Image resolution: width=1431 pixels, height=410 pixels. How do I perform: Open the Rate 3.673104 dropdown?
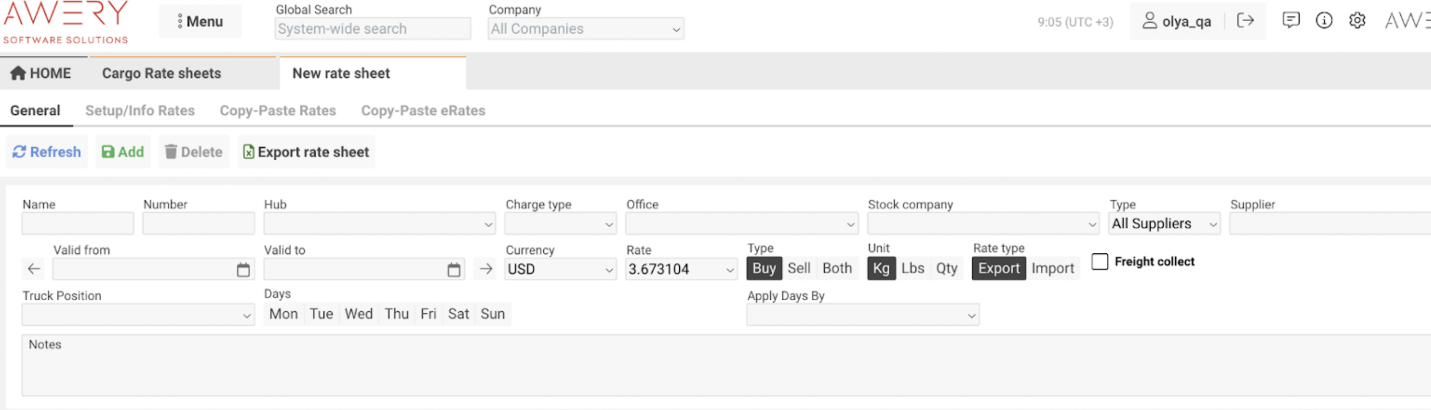click(x=682, y=269)
